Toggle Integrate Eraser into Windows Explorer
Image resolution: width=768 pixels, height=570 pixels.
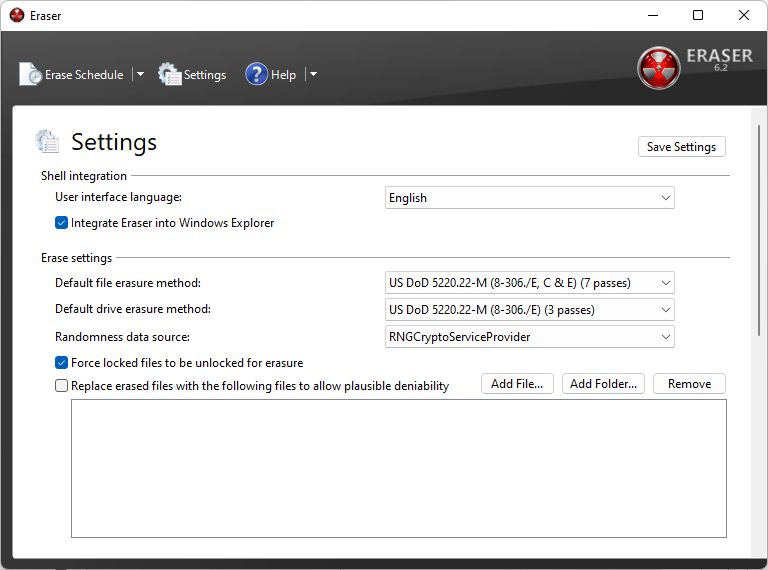click(61, 223)
